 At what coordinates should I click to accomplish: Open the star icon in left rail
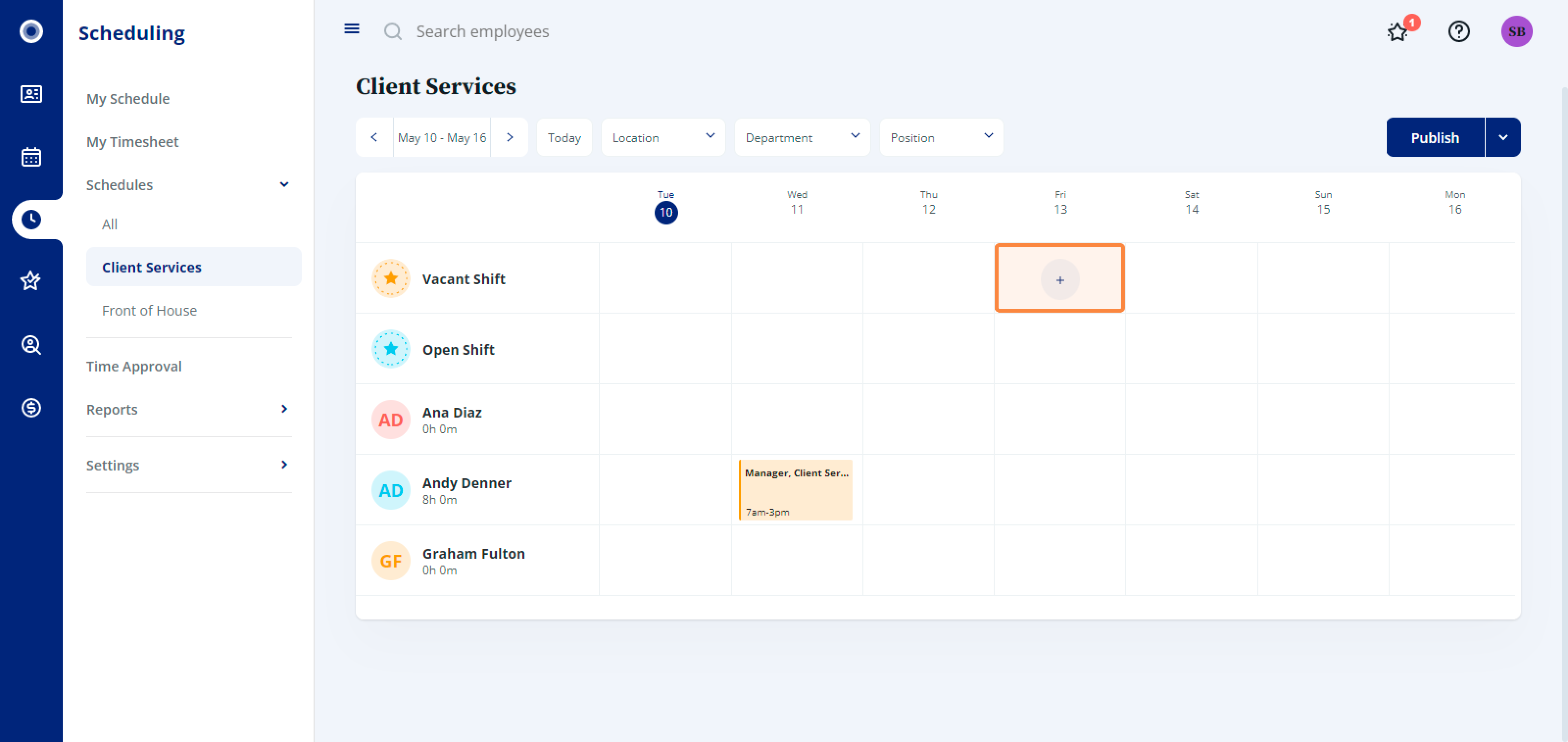pyautogui.click(x=31, y=281)
